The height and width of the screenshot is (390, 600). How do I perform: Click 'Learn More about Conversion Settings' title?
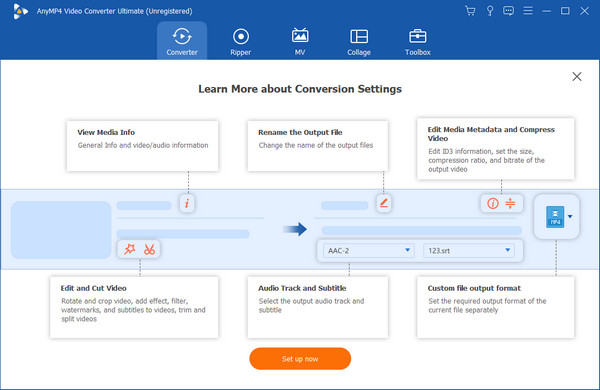pyautogui.click(x=300, y=89)
